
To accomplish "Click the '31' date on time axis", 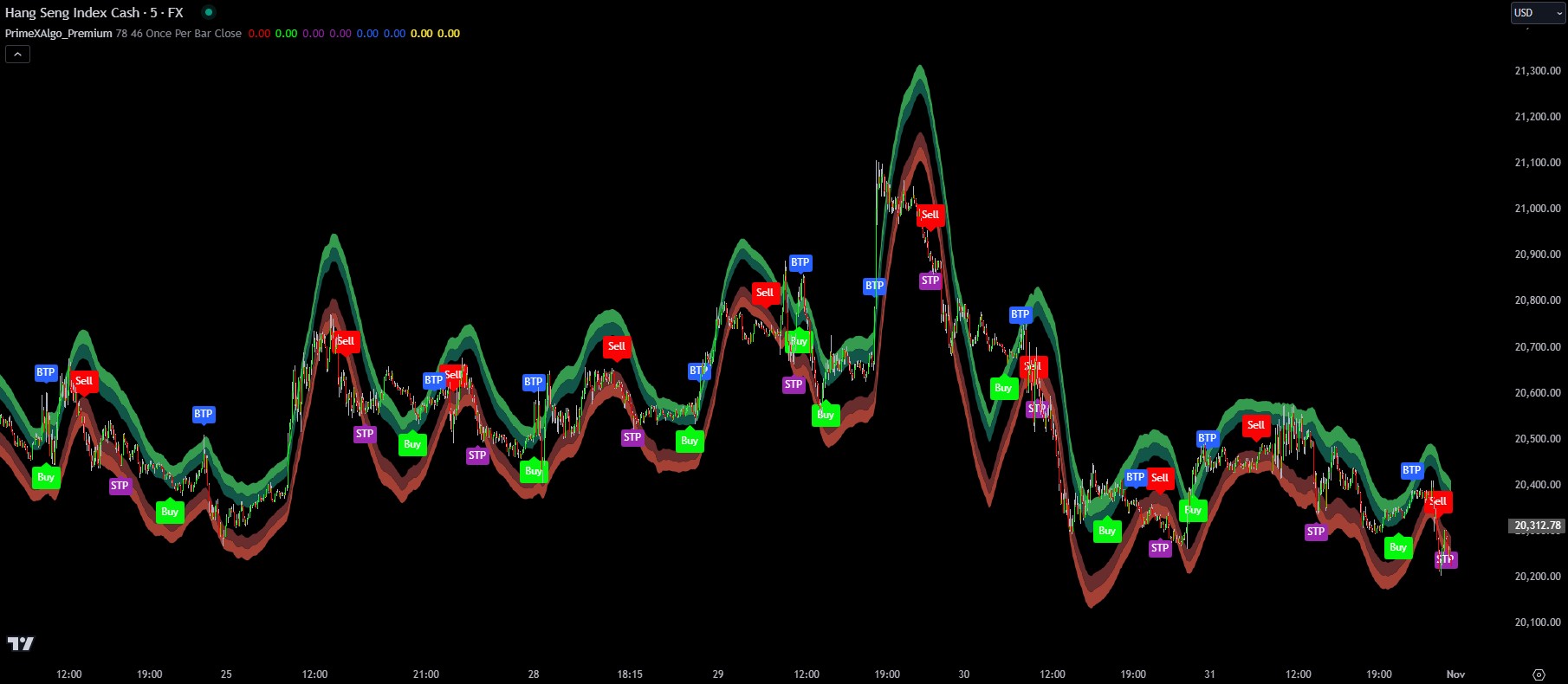I will 1209,674.
